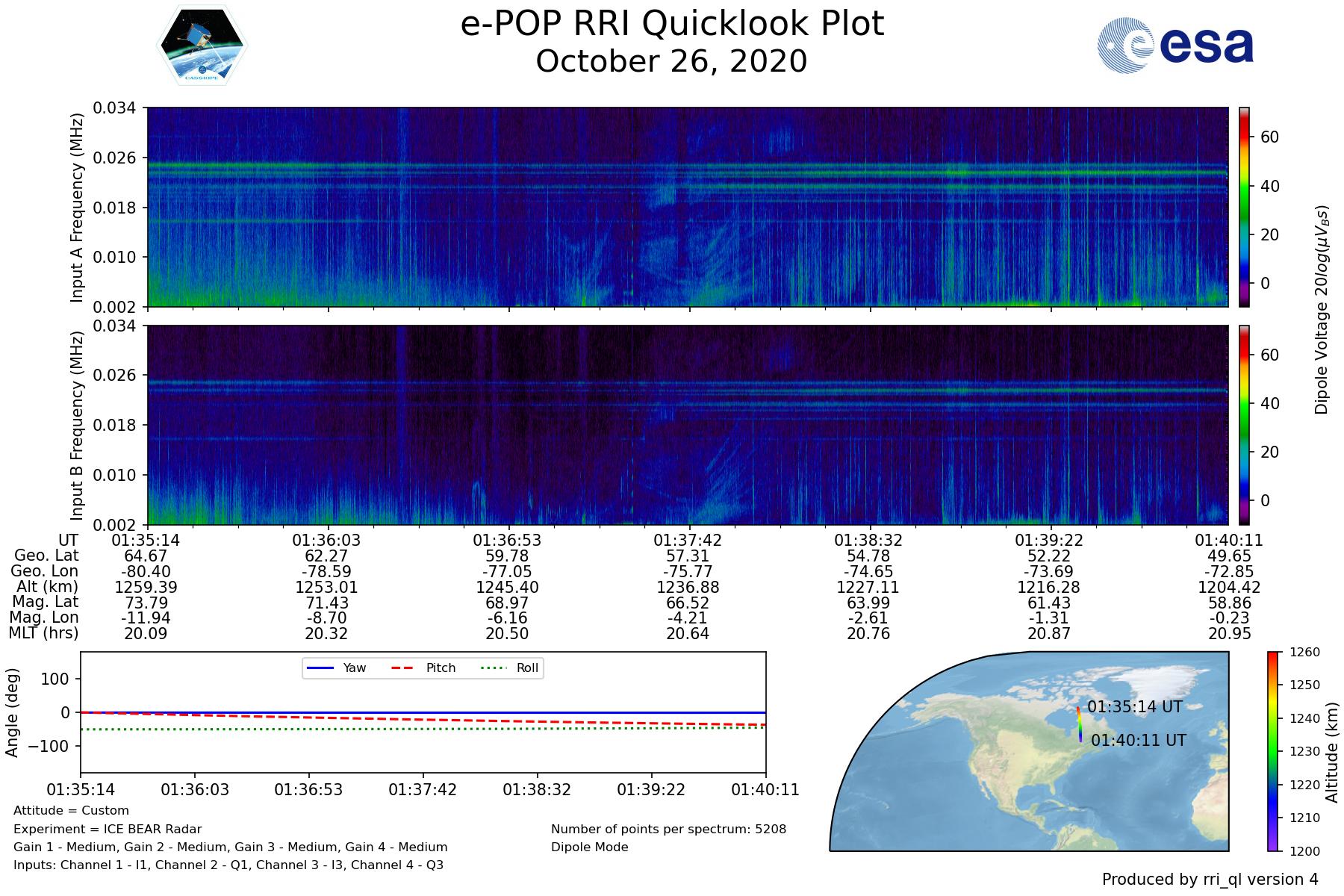This screenshot has height=896, width=1344.
Task: Click the Input A spectrogram colorbar
Action: (1244, 207)
